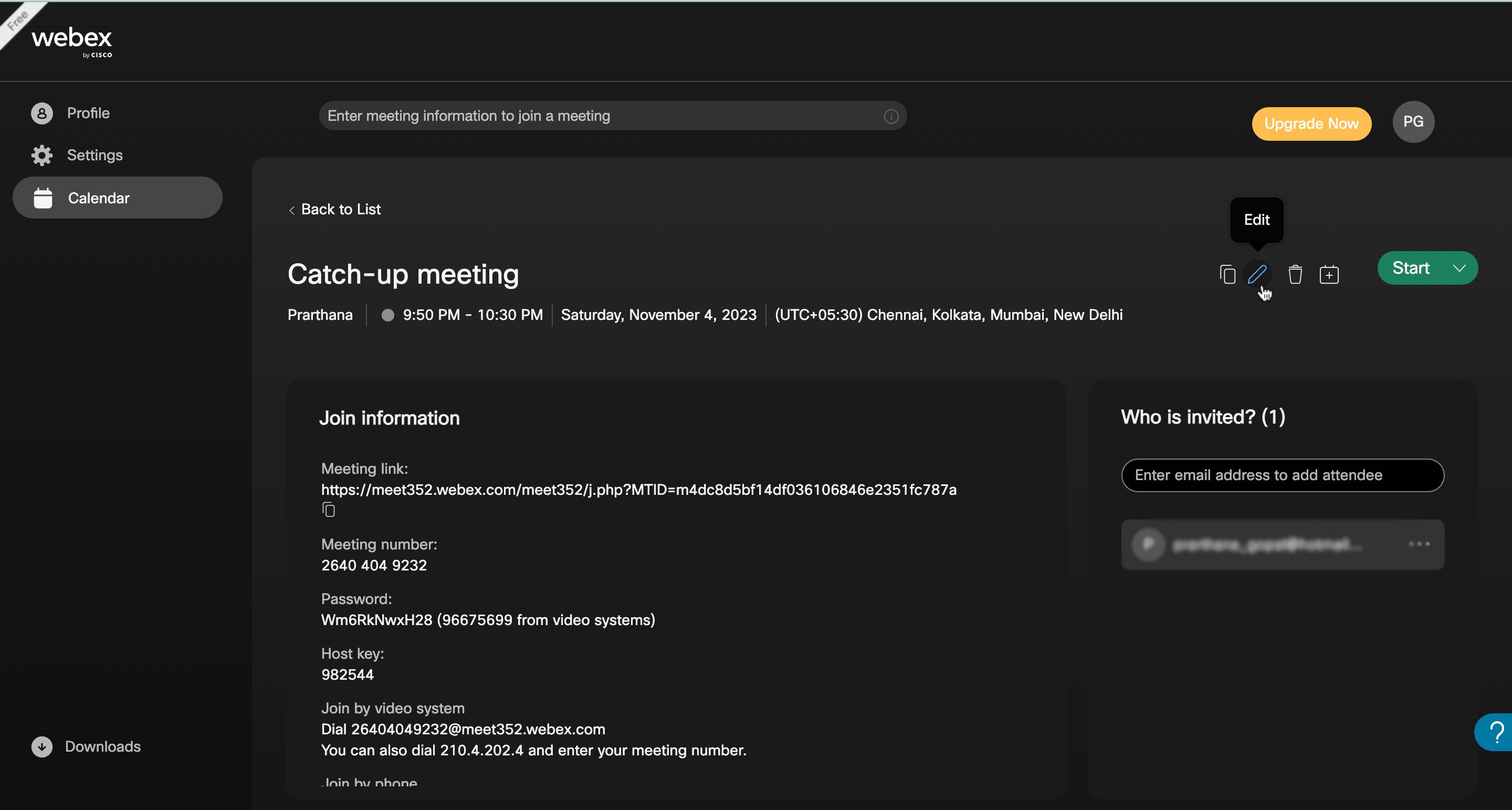Open the PG user avatar menu
The image size is (1512, 810).
point(1413,121)
